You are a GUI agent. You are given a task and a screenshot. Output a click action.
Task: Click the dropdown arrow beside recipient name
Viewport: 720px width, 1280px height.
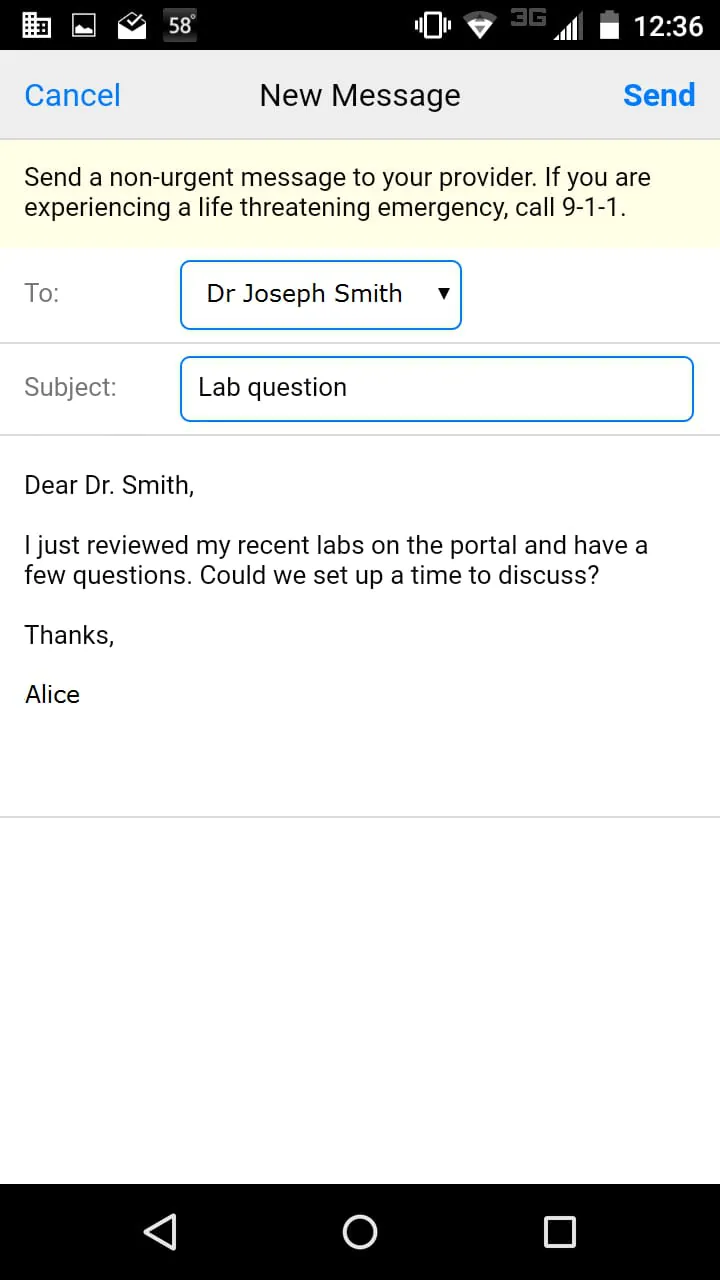click(444, 294)
